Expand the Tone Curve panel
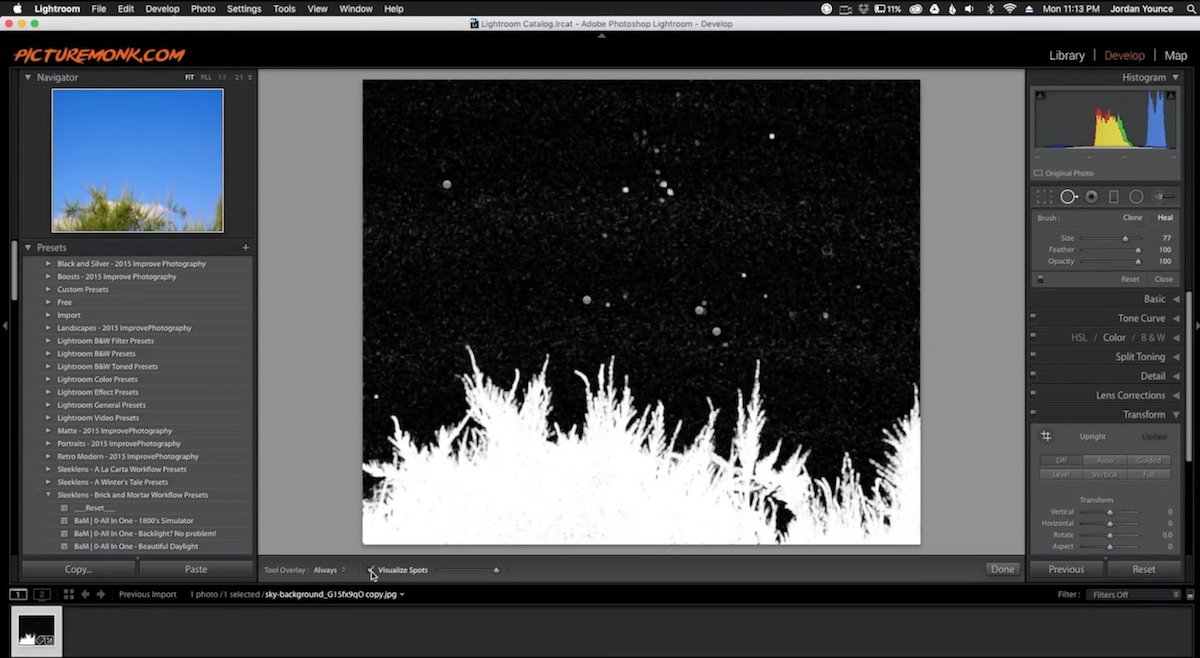The width and height of the screenshot is (1200, 658). [1176, 318]
